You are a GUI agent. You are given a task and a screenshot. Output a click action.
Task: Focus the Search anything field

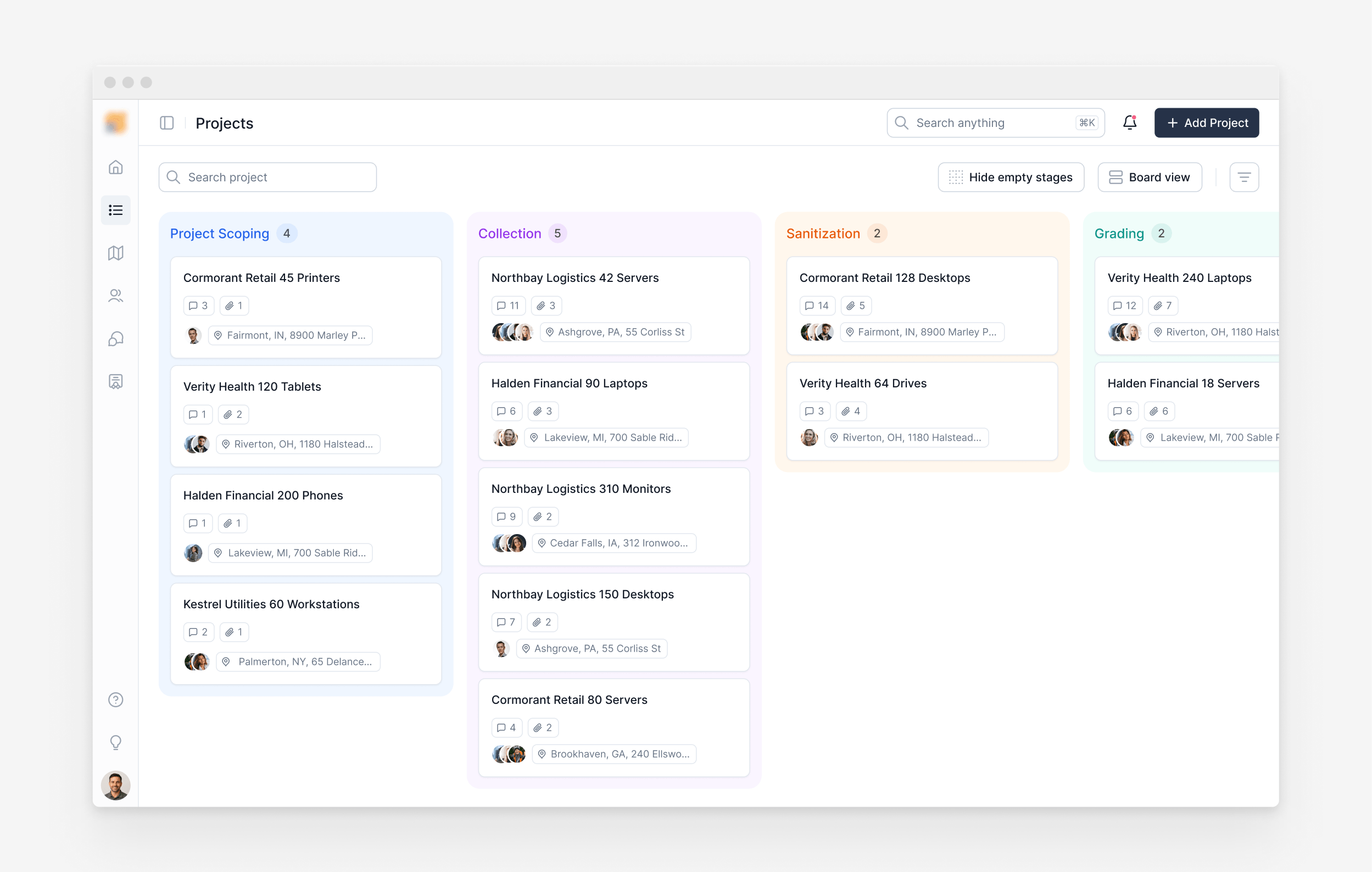pos(995,123)
